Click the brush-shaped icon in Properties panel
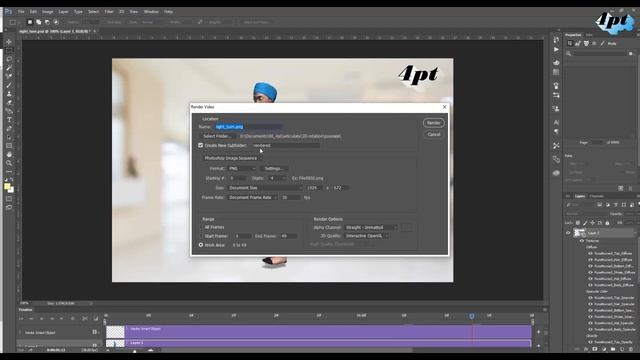Screen dimensions: 640x360 pyautogui.click(x=602, y=43)
